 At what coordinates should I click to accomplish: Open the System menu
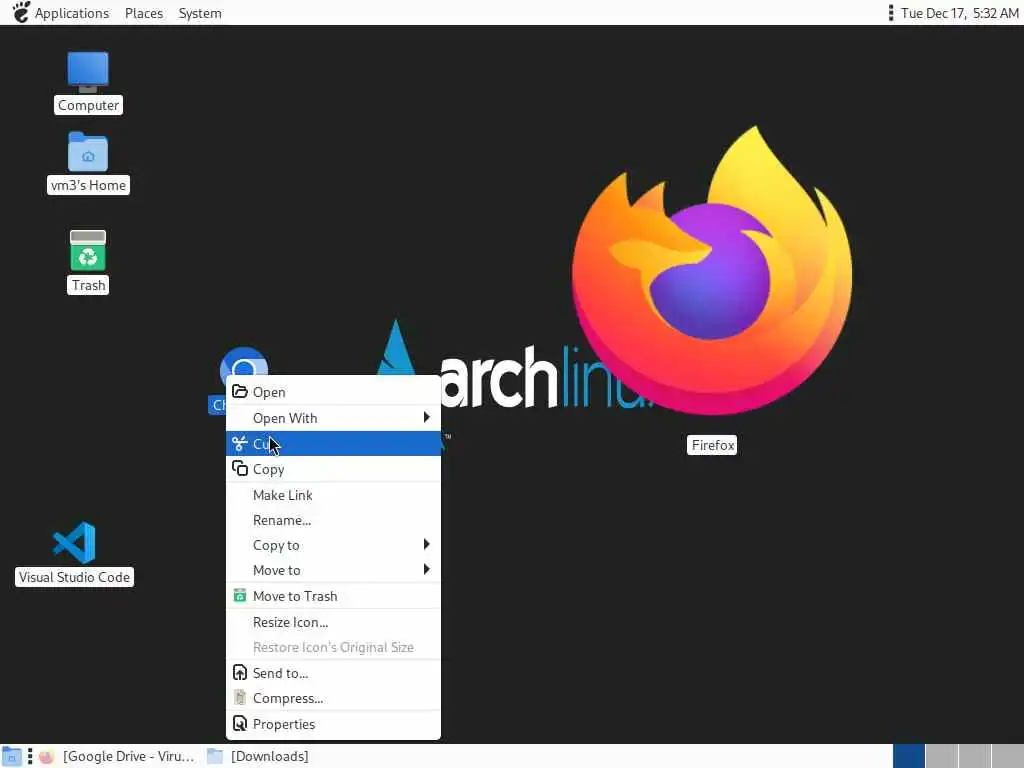click(200, 13)
